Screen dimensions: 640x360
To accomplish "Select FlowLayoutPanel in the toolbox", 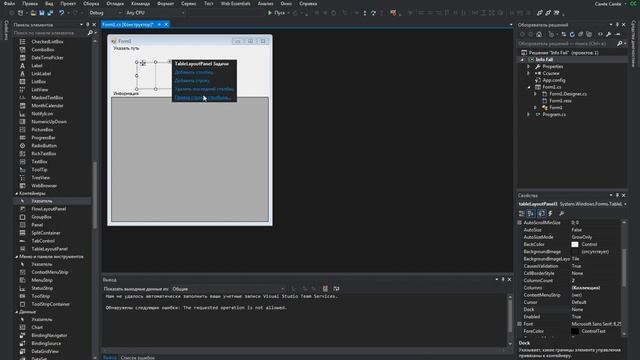I will [49, 209].
